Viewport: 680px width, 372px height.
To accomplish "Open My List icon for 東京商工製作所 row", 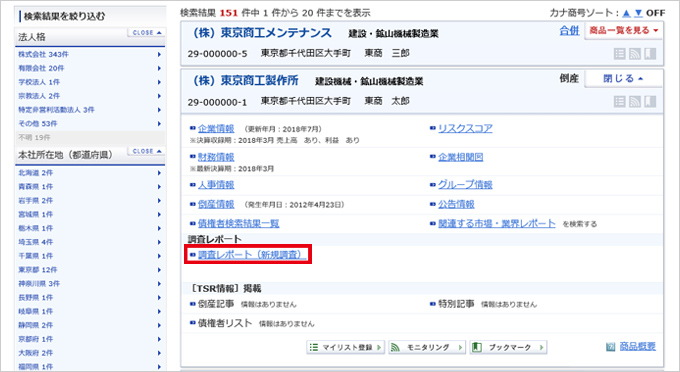I will (620, 101).
